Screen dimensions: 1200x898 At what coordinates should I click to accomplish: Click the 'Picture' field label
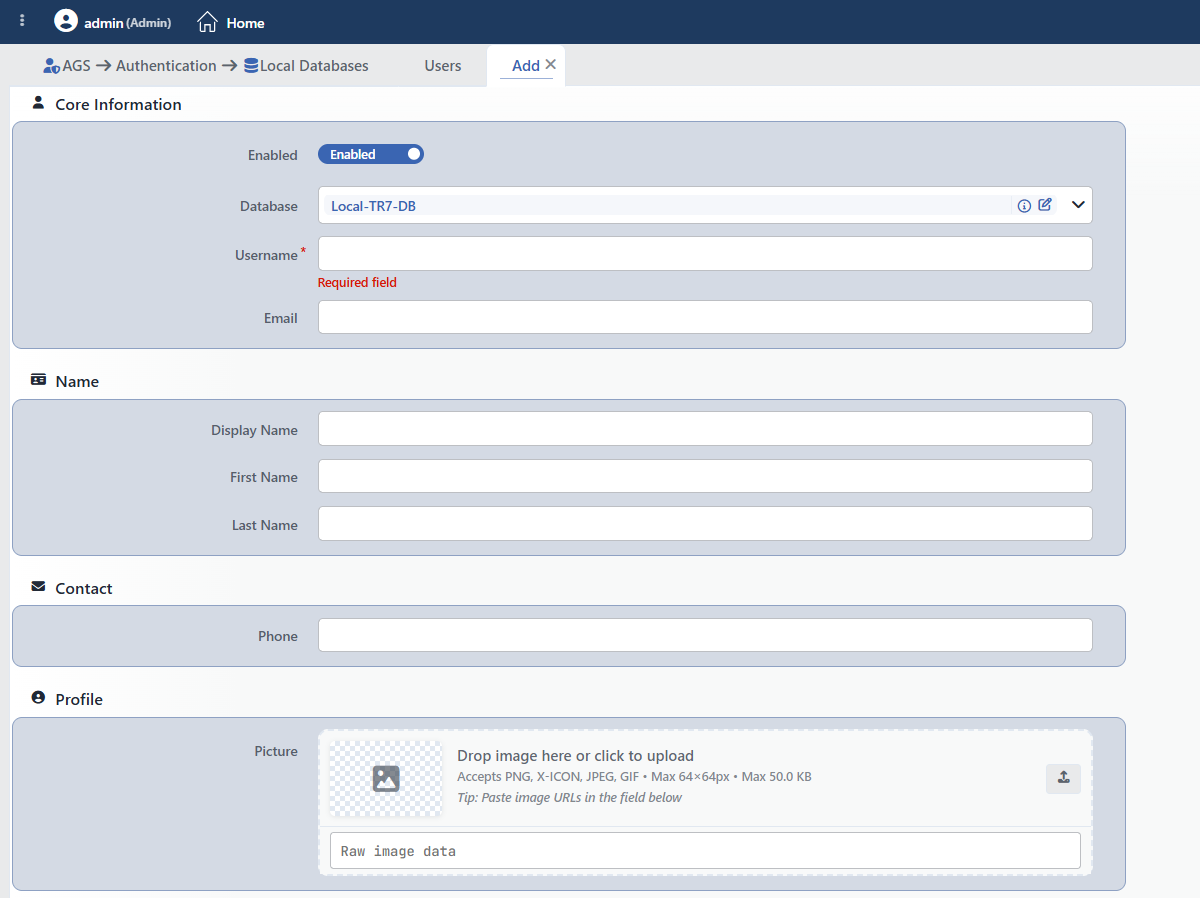[276, 751]
